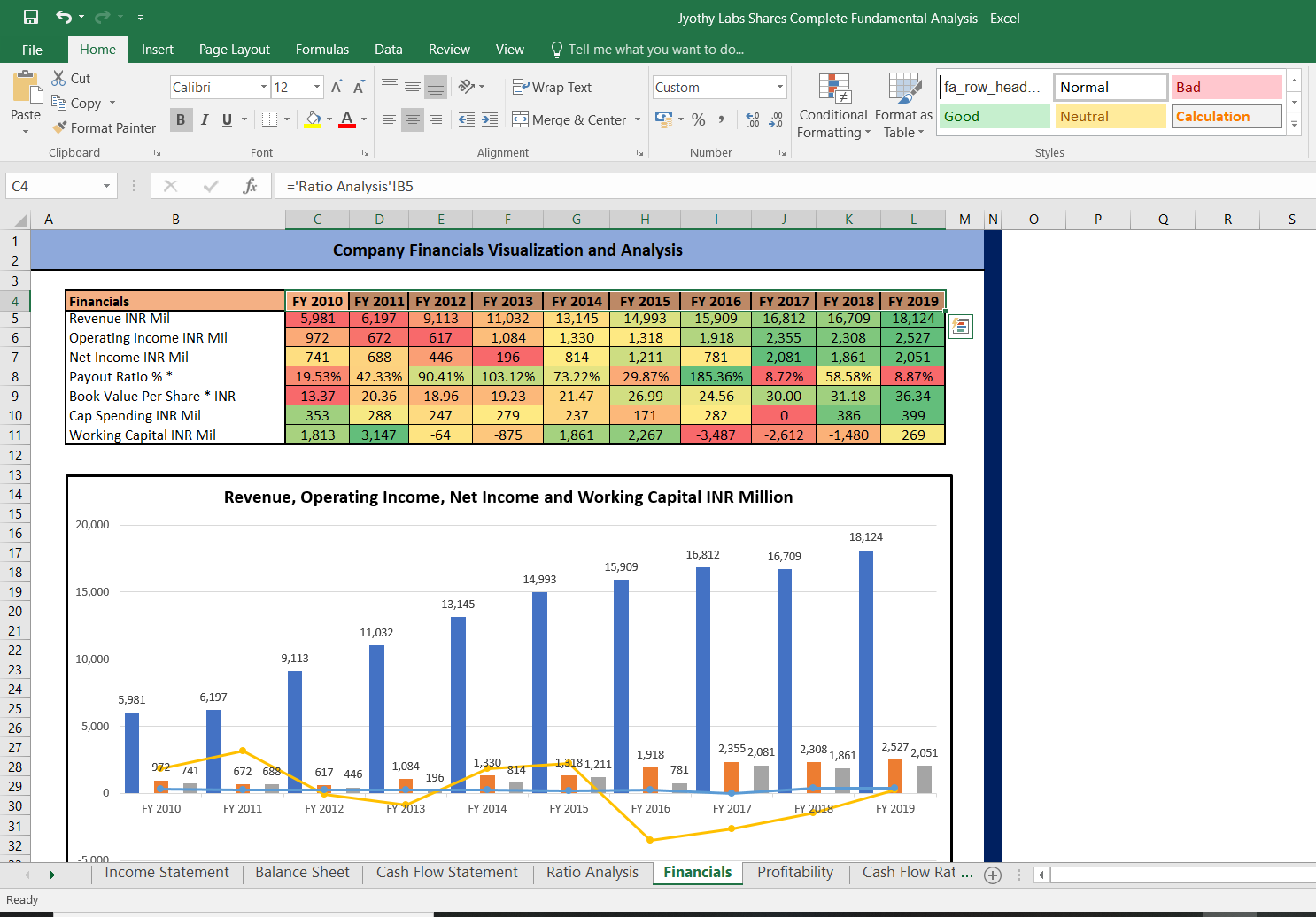Toggle Underline formatting

point(228,119)
